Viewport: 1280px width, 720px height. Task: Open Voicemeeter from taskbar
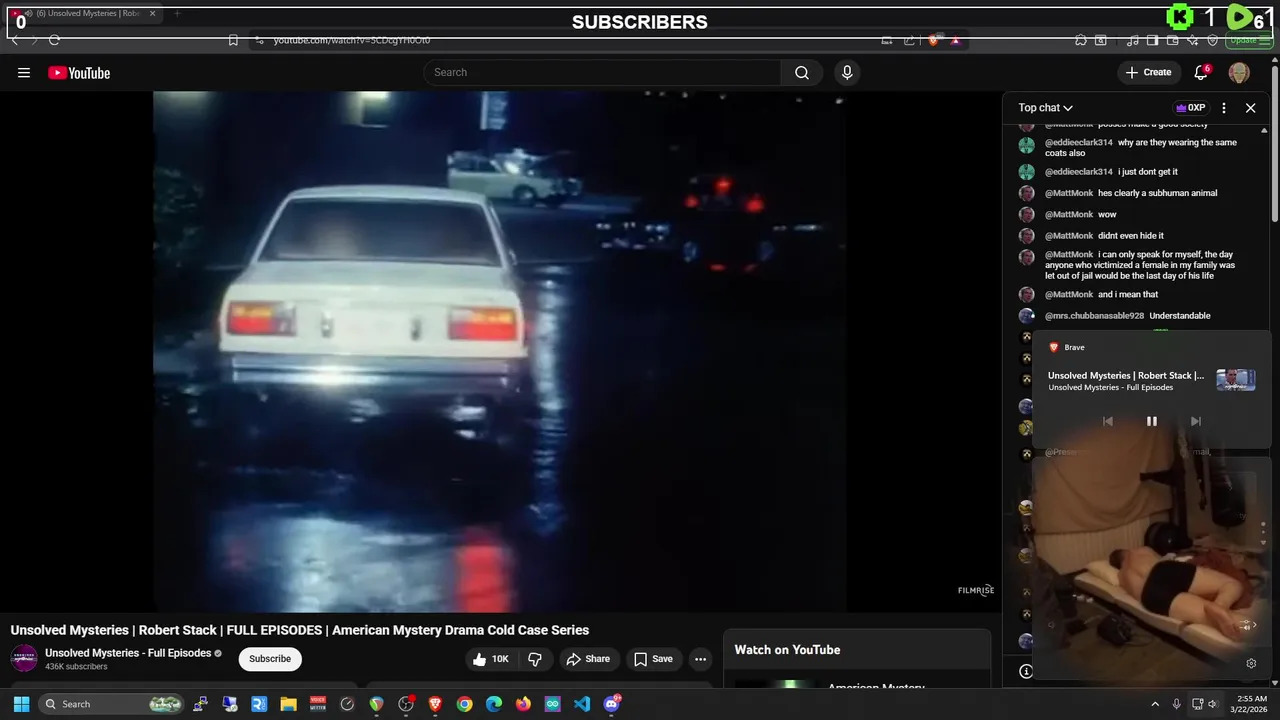[x=318, y=704]
